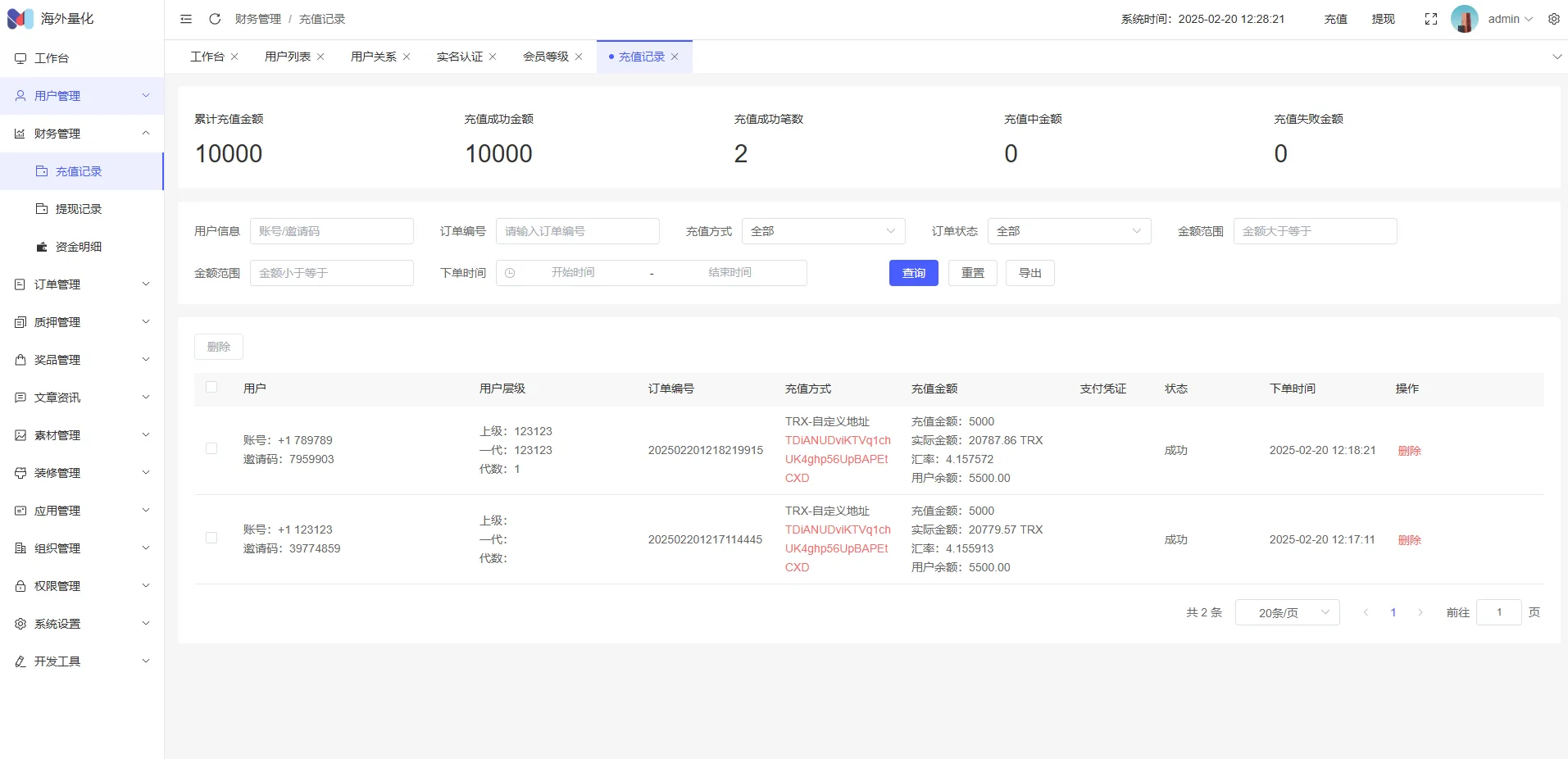Click the admin avatar image
Viewport: 1568px width, 759px height.
coord(1464,19)
